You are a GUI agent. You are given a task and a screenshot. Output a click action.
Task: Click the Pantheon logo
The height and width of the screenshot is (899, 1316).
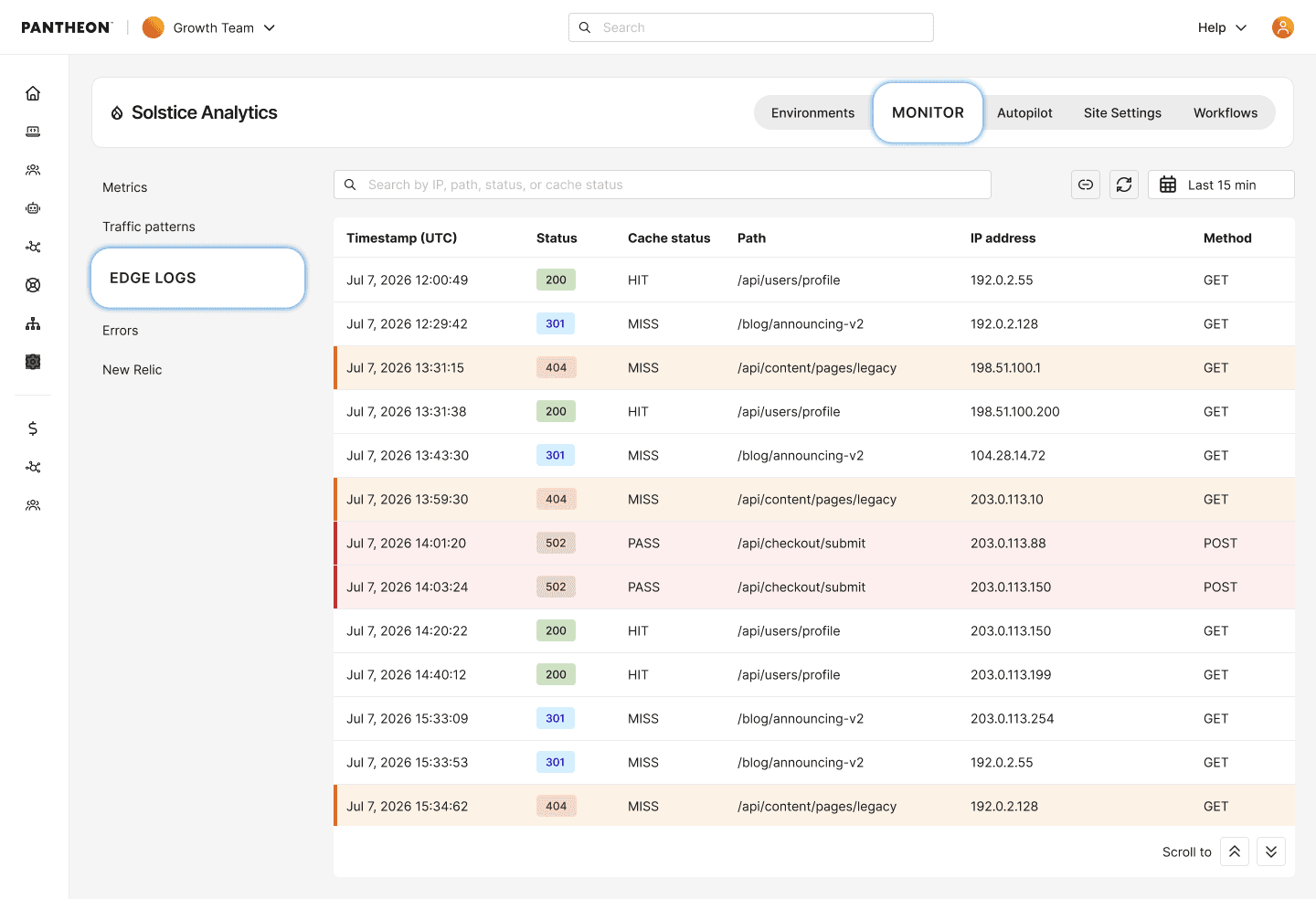67,27
